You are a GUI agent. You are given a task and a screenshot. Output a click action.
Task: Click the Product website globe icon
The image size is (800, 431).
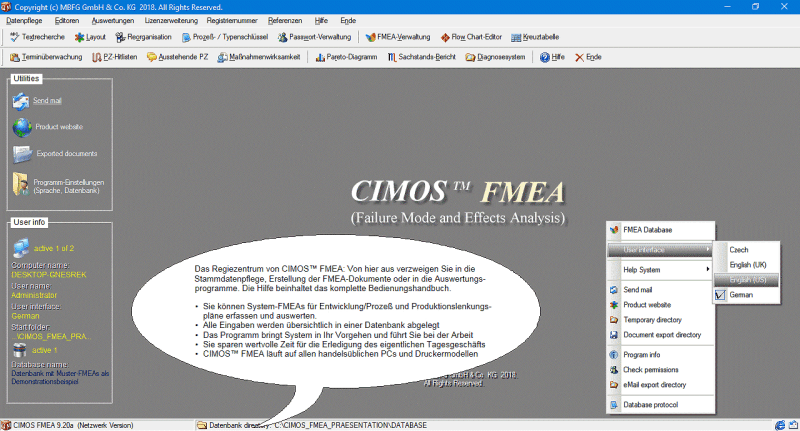click(x=22, y=127)
